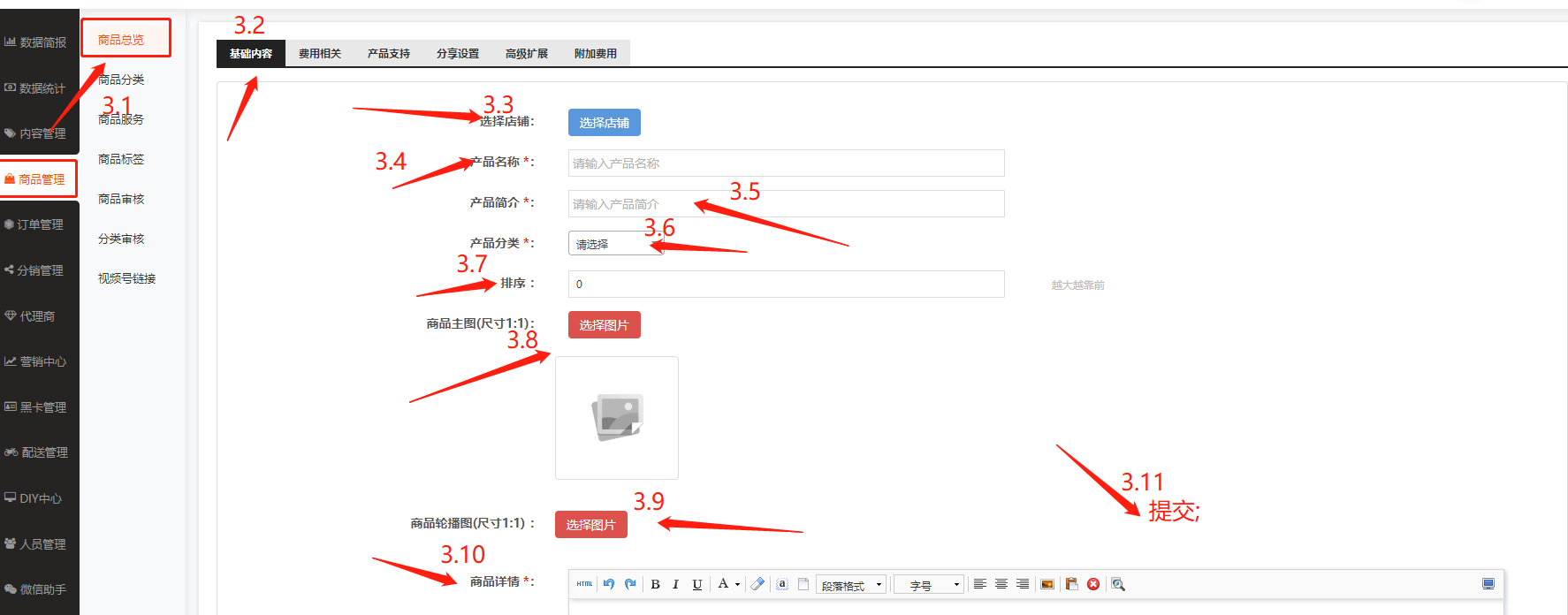Switch to the 分享设置 tab

(458, 54)
